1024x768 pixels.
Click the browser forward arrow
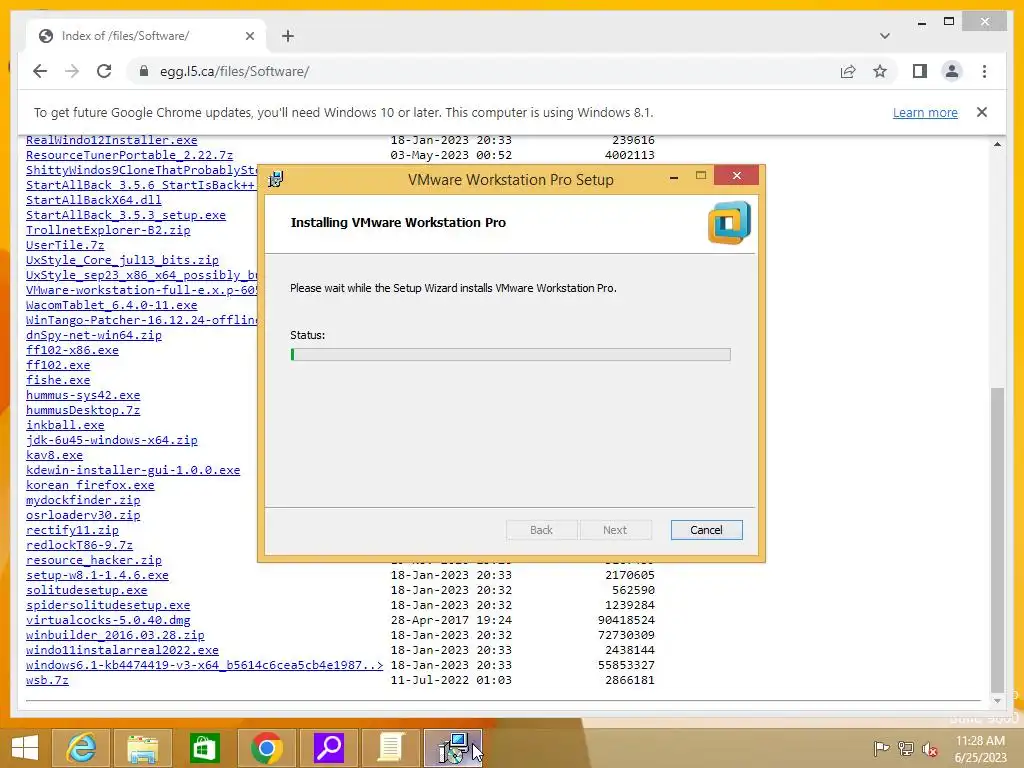72,71
